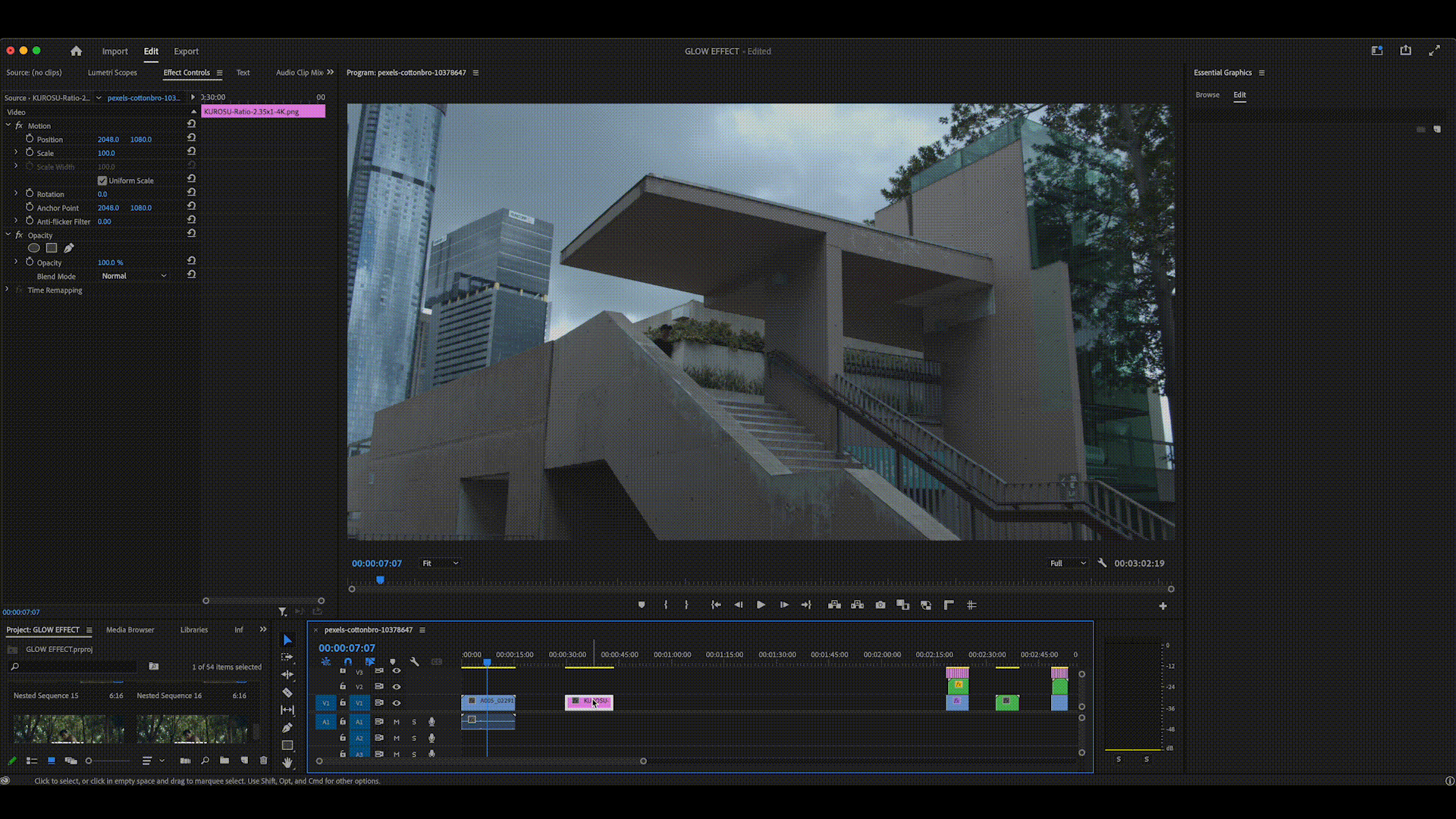
Task: Switch to Lumetri Scopes tab
Action: pyautogui.click(x=112, y=73)
